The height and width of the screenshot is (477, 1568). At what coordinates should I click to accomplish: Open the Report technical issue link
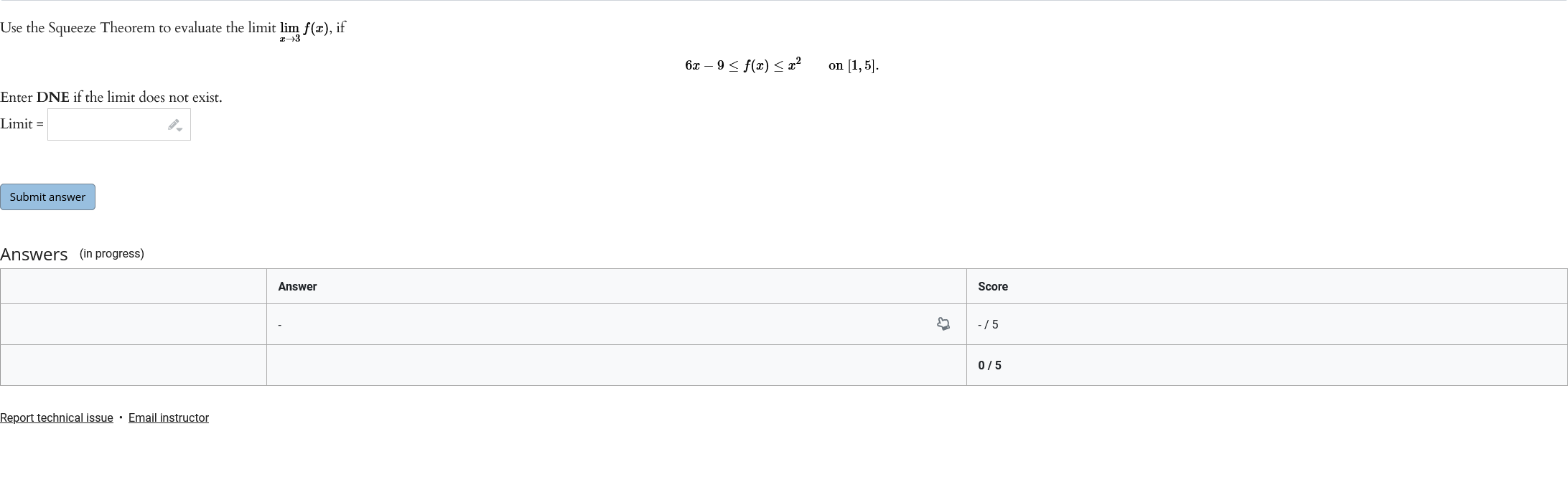(x=56, y=417)
